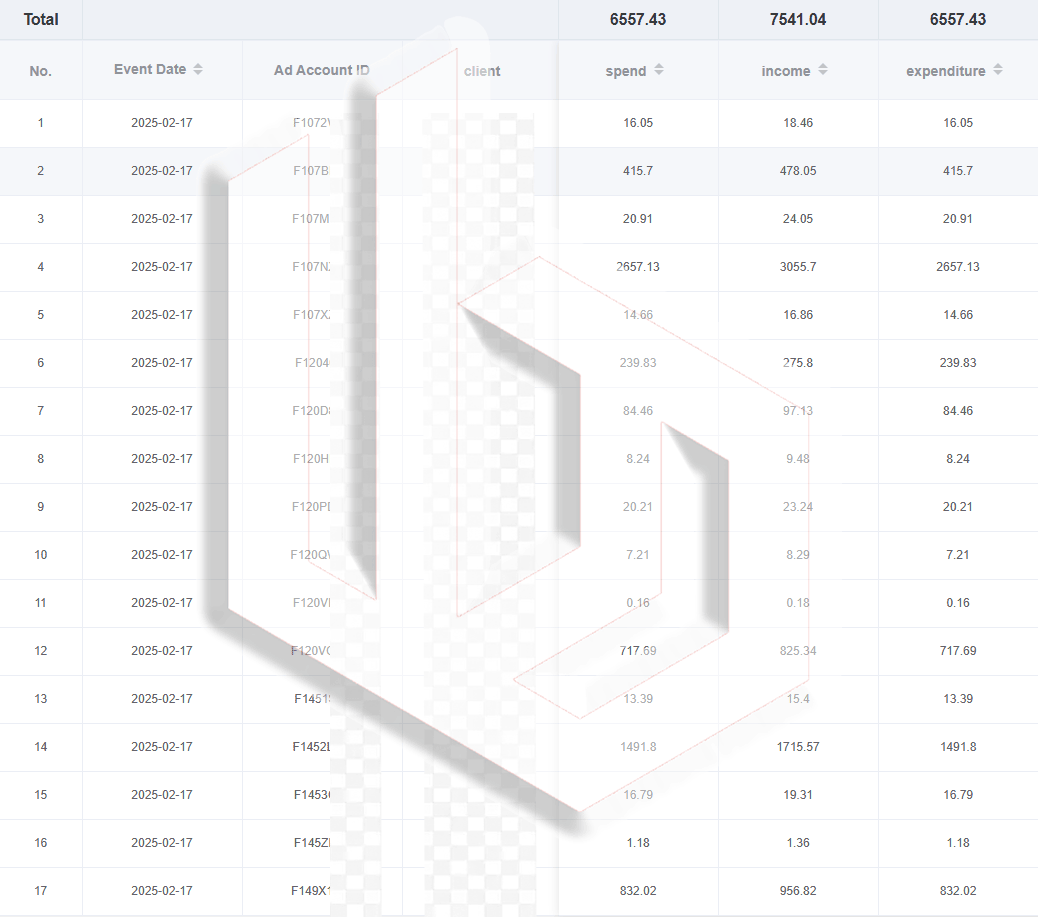The width and height of the screenshot is (1038, 917).
Task: Click income value 3055.7
Action: tap(798, 267)
